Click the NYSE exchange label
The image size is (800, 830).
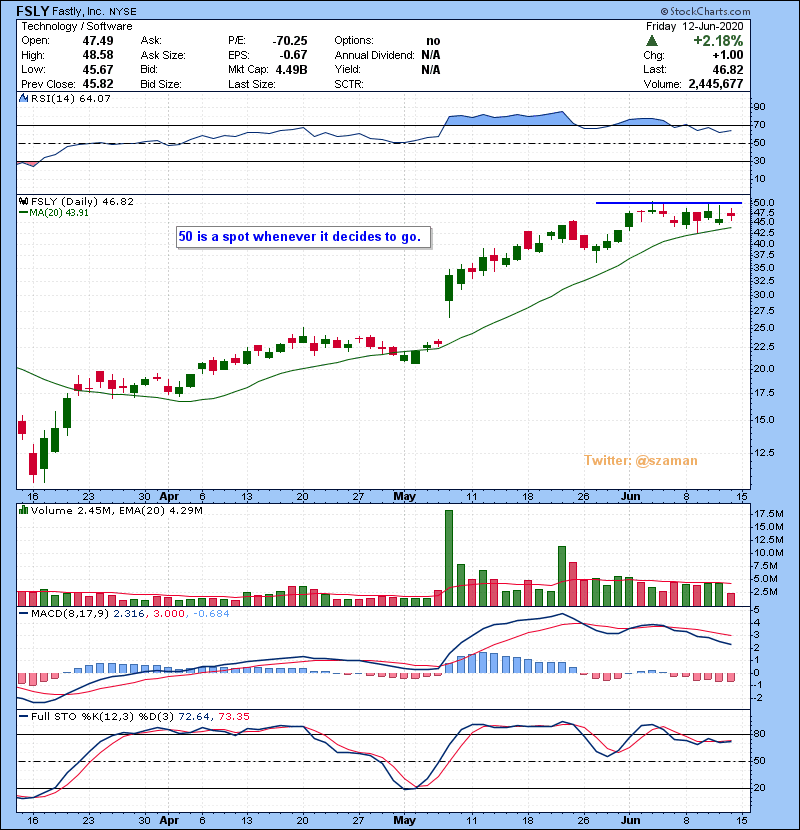[x=123, y=12]
